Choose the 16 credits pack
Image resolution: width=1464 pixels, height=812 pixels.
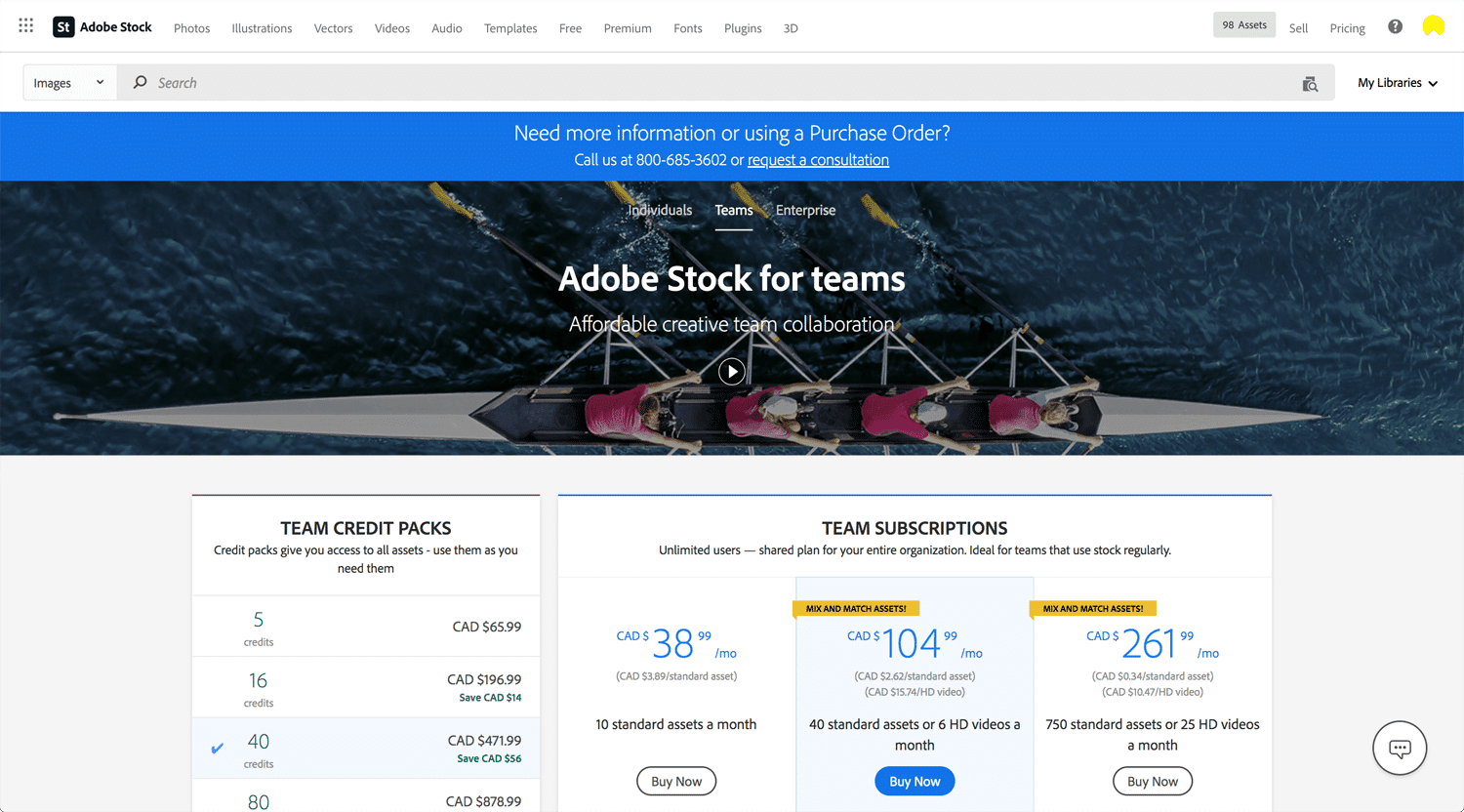coord(366,687)
